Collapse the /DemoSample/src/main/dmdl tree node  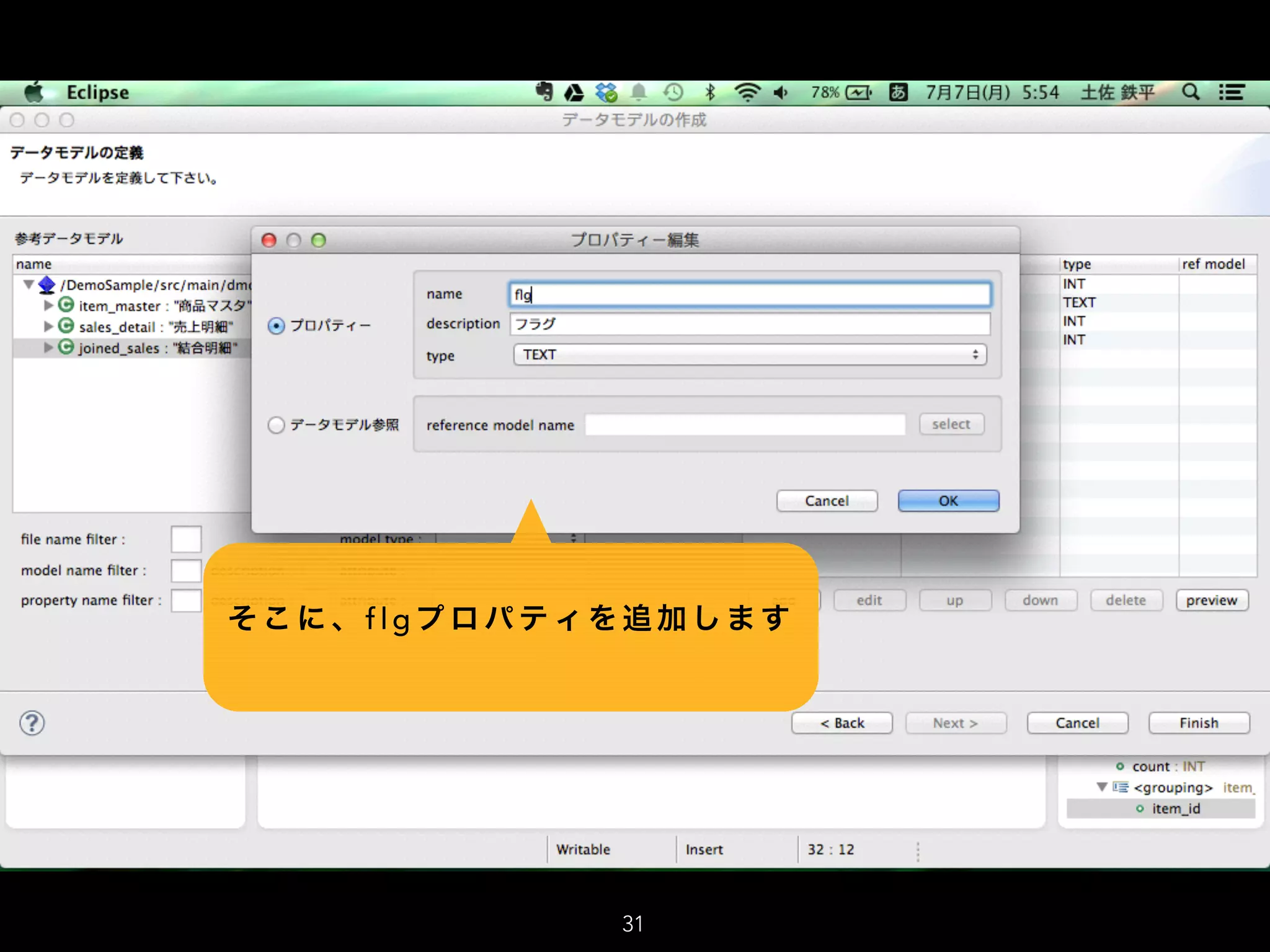[29, 284]
